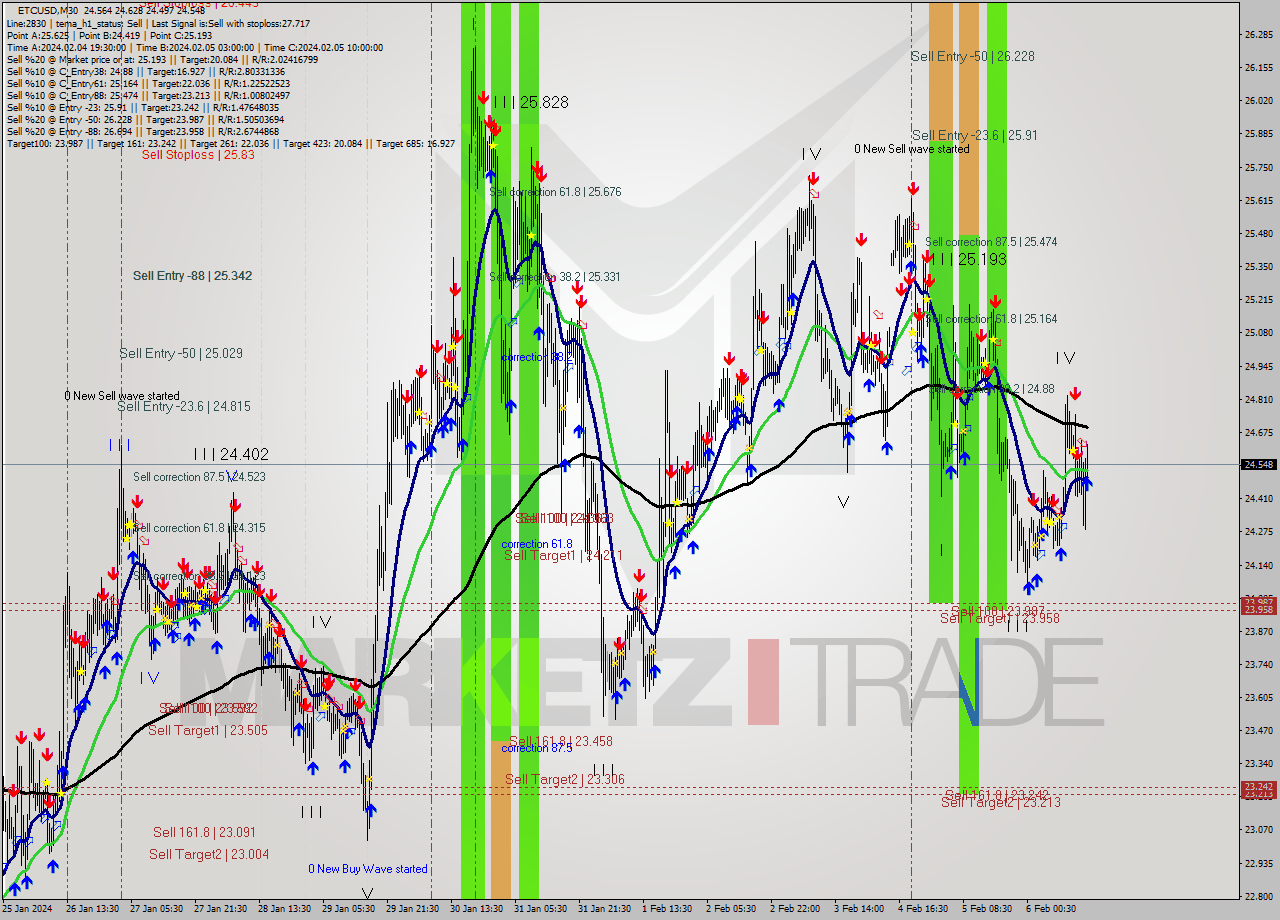Click the '3 Feb 14:00' time axis label

pyautogui.click(x=859, y=909)
